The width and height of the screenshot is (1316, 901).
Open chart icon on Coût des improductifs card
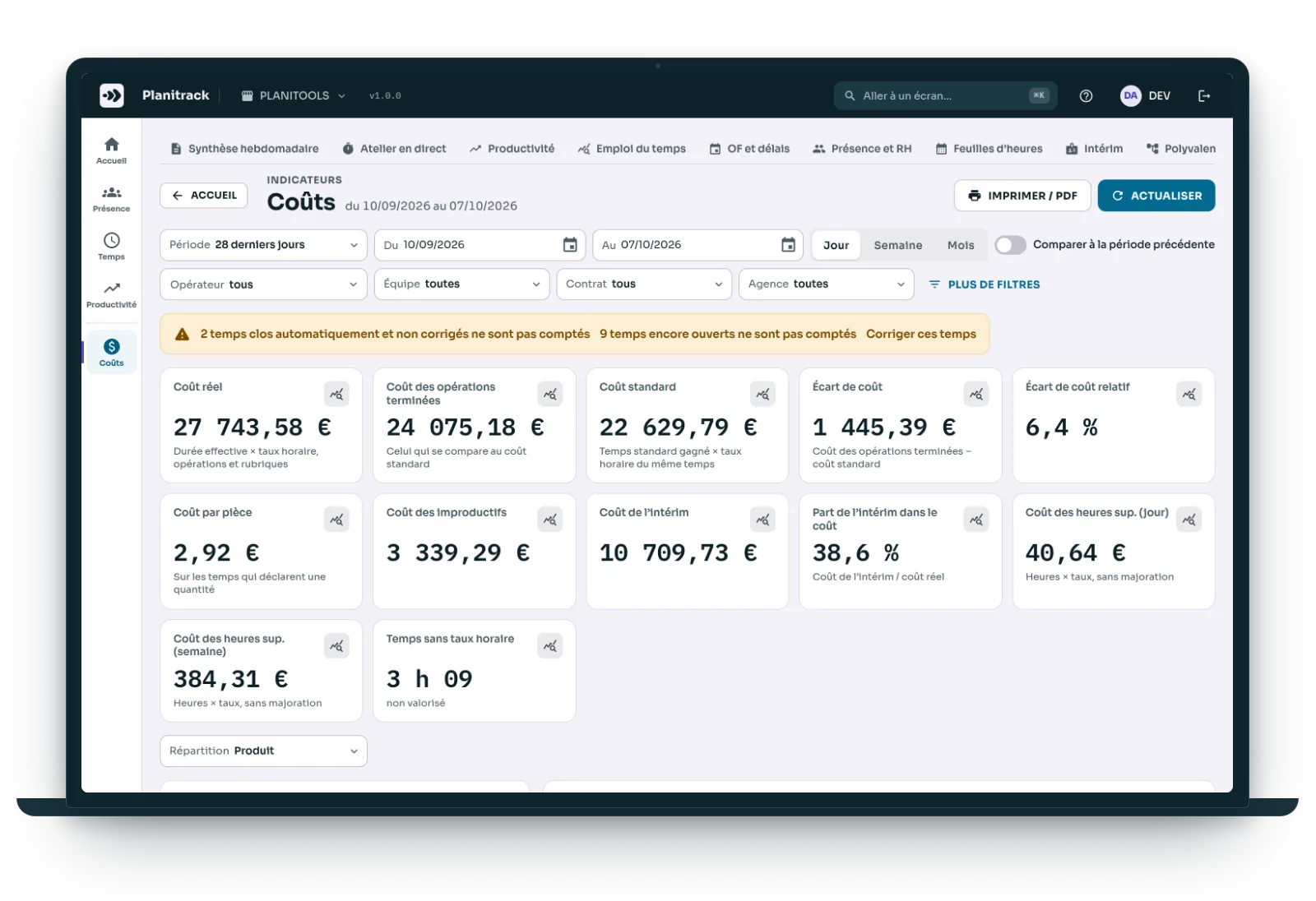pos(549,520)
